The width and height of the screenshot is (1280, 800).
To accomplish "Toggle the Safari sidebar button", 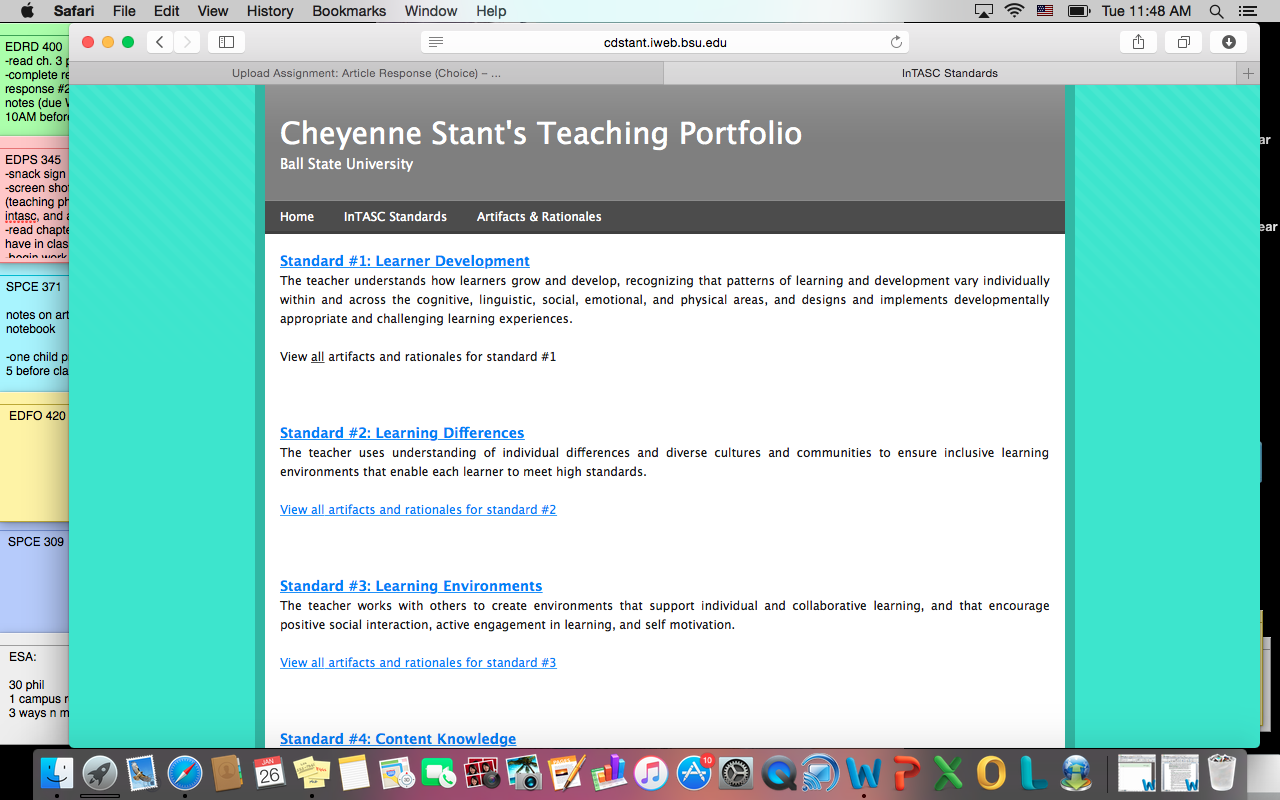I will pos(226,42).
